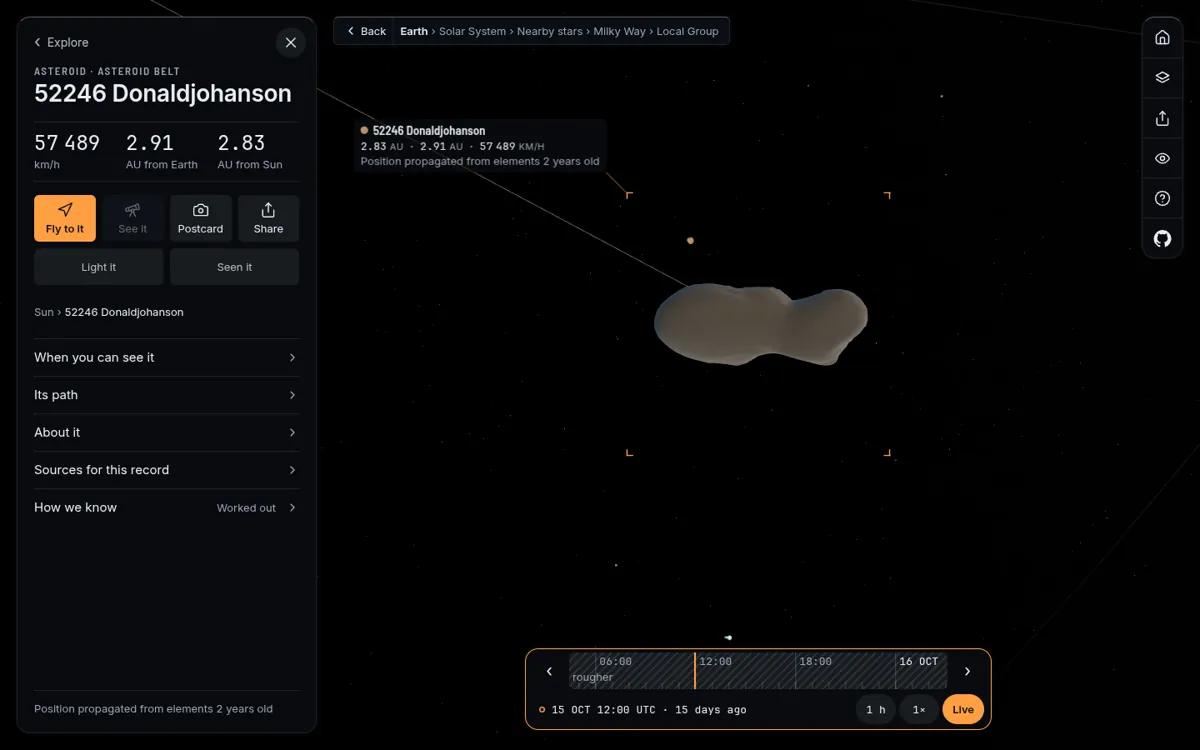The image size is (1200, 750).
Task: Step the timeline forward
Action: [967, 671]
